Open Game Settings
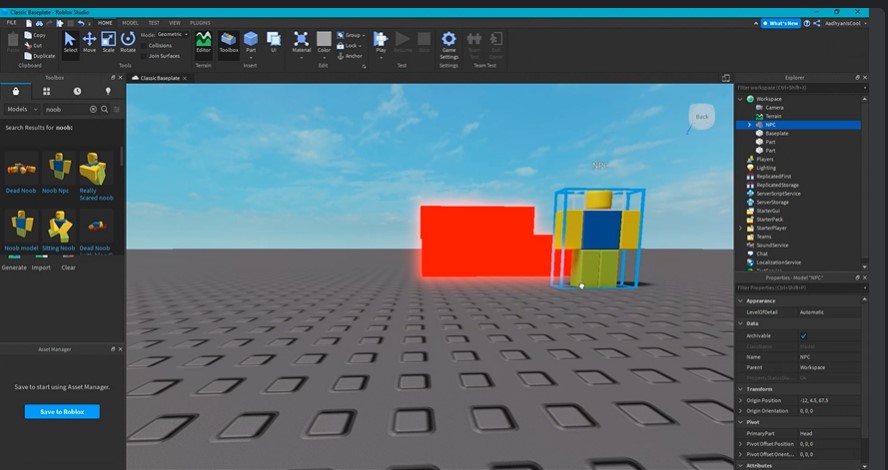Image resolution: width=888 pixels, height=470 pixels. 449,42
